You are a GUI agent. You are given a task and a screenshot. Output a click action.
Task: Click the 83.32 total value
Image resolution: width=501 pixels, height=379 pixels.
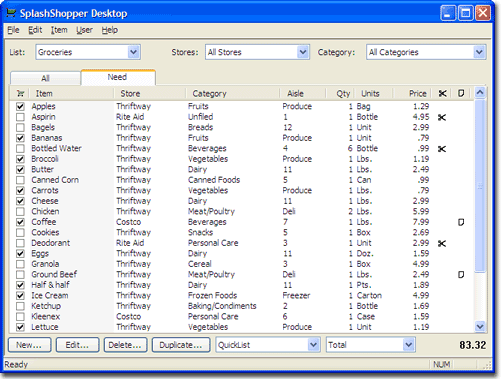click(473, 345)
